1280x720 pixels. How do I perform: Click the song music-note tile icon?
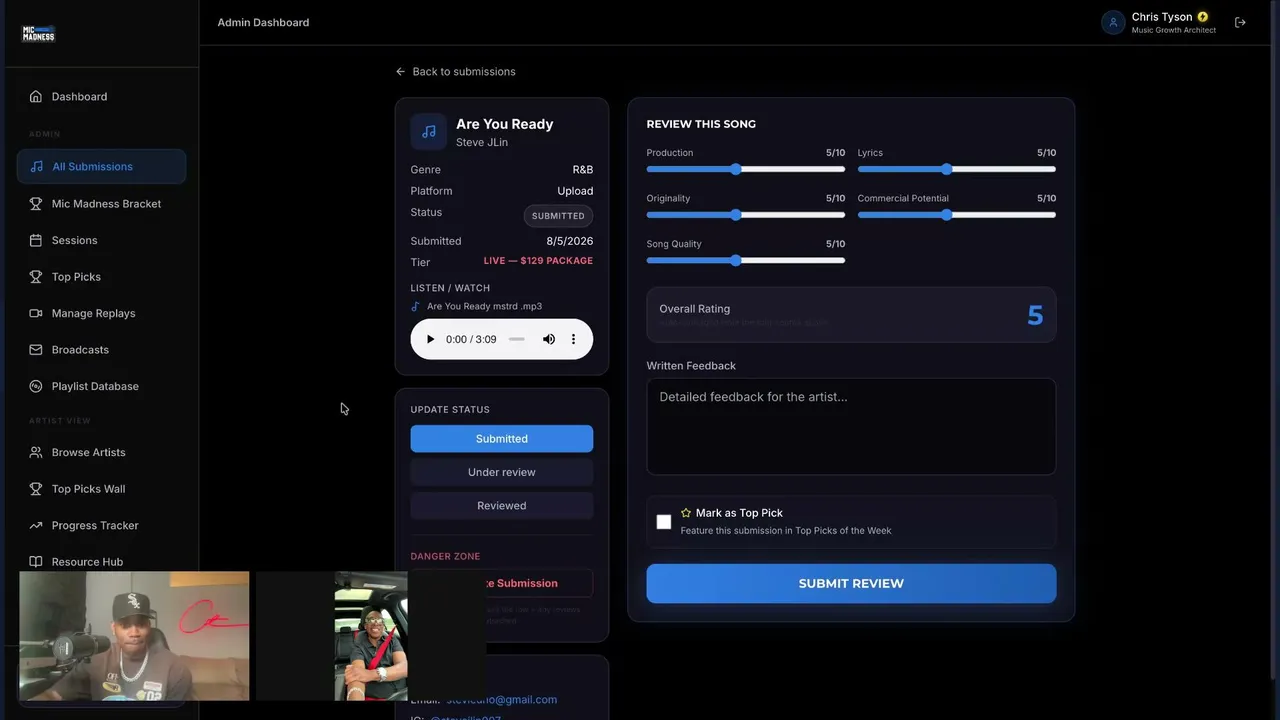428,131
